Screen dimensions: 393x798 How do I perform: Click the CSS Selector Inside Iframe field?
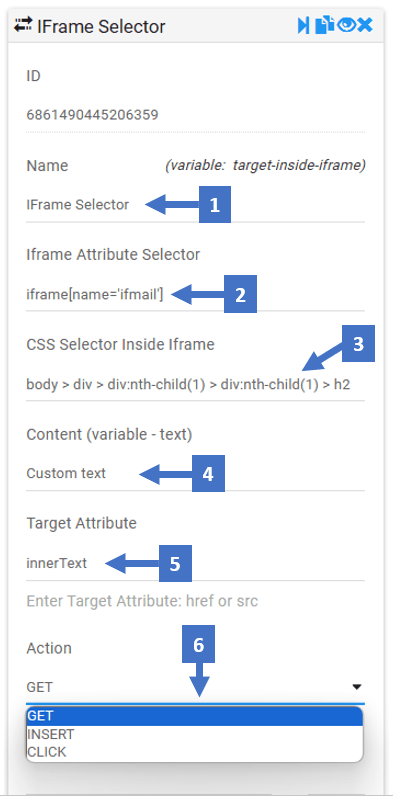[x=195, y=384]
